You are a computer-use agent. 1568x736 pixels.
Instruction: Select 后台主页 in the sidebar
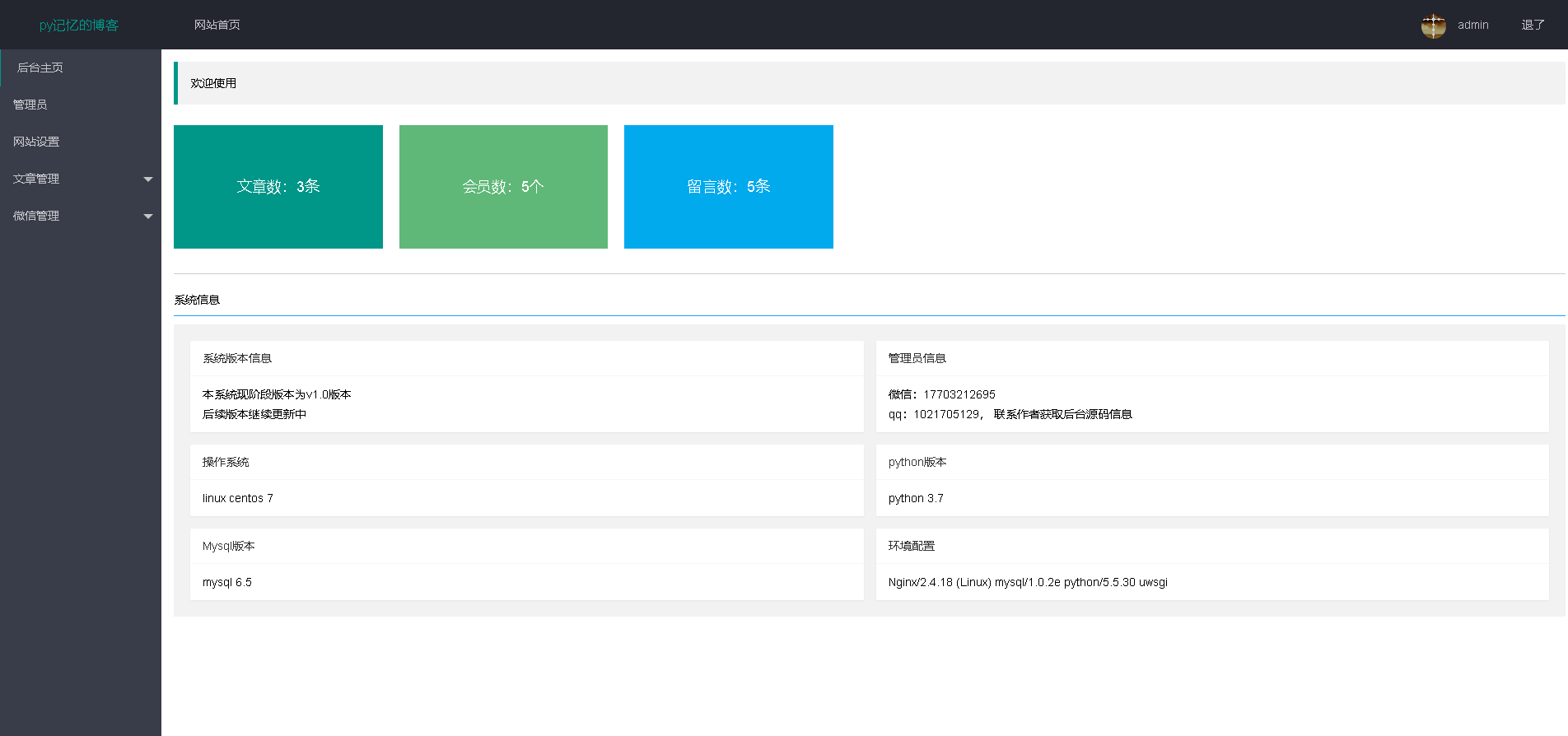pos(81,68)
